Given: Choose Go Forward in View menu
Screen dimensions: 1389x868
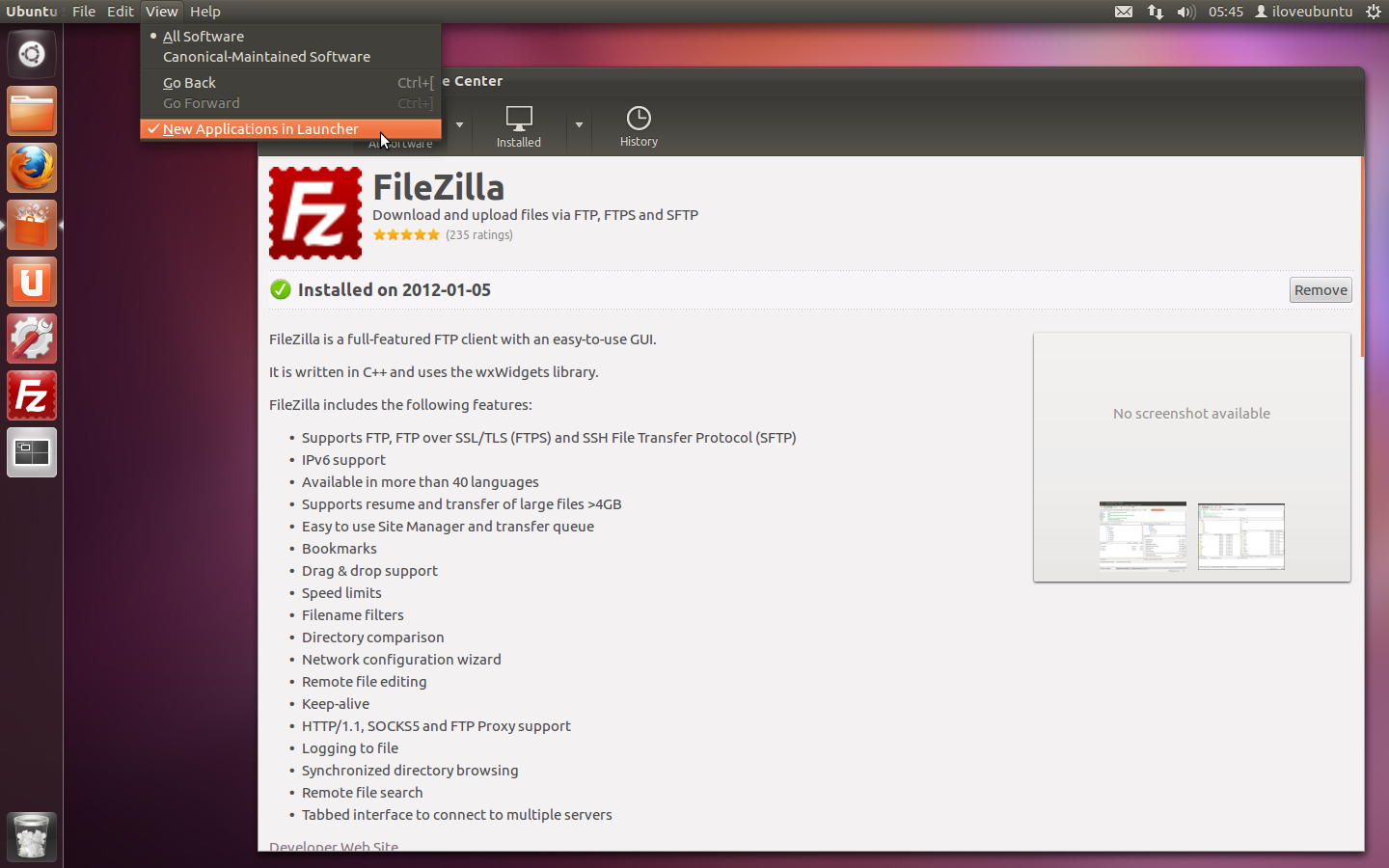Looking at the screenshot, I should 290,103.
